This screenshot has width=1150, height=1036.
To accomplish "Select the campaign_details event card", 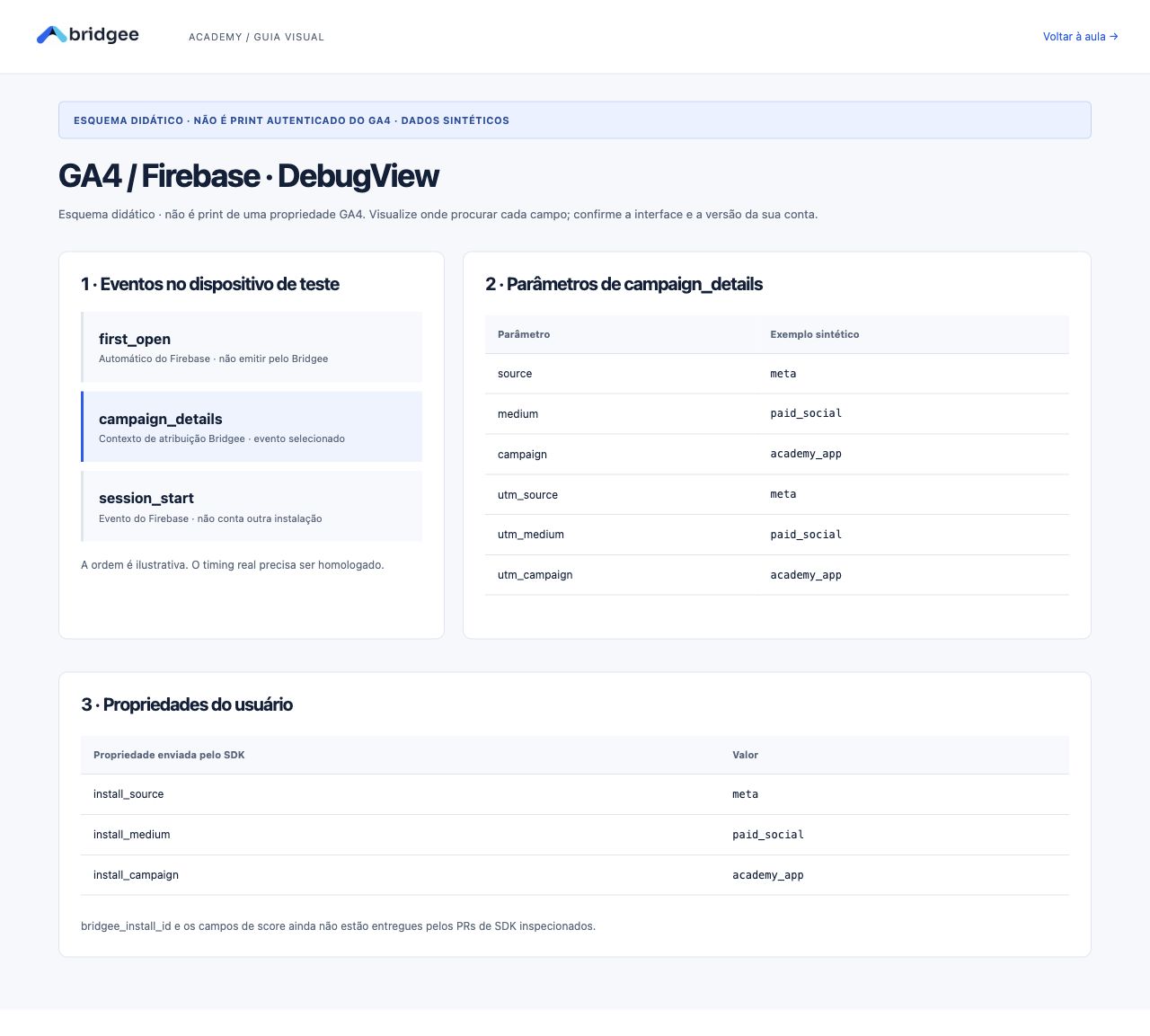I will click(252, 427).
